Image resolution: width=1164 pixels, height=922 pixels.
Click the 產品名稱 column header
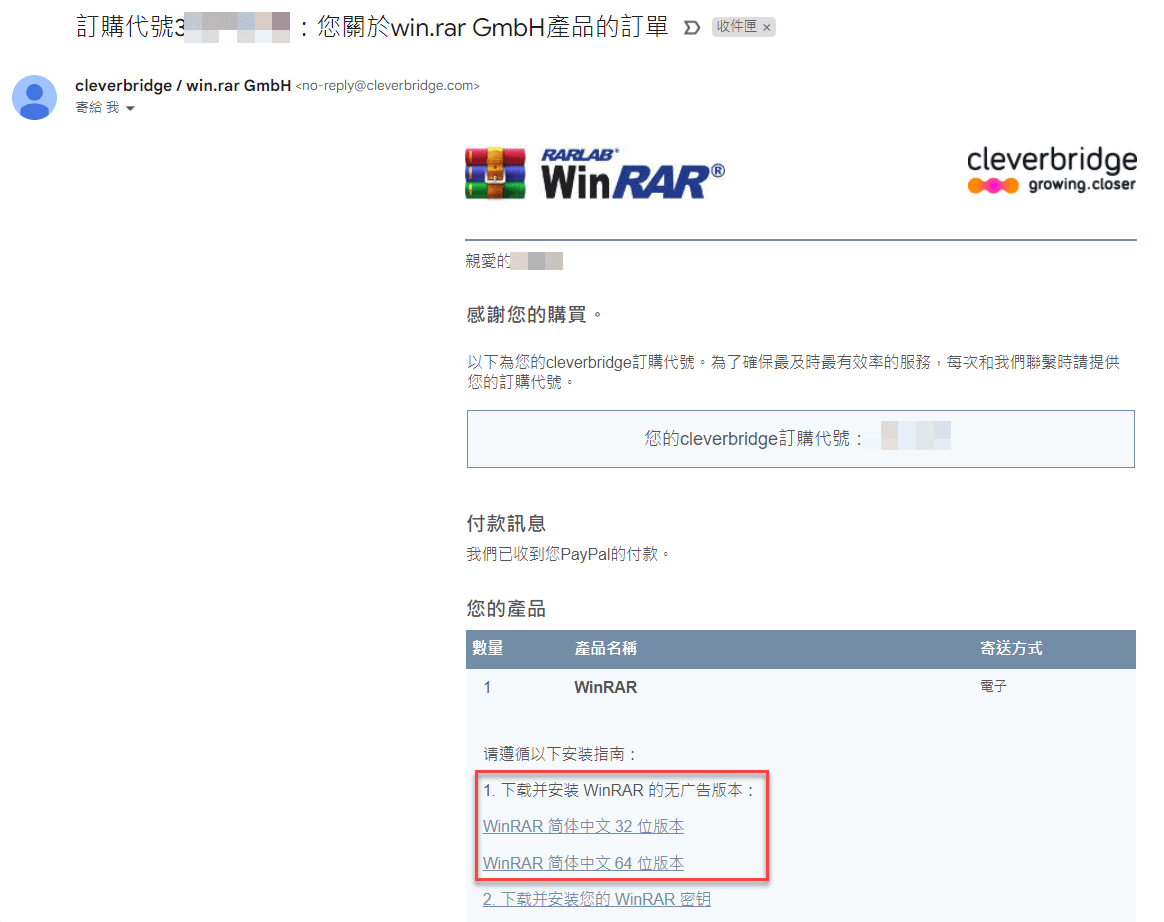tap(606, 648)
